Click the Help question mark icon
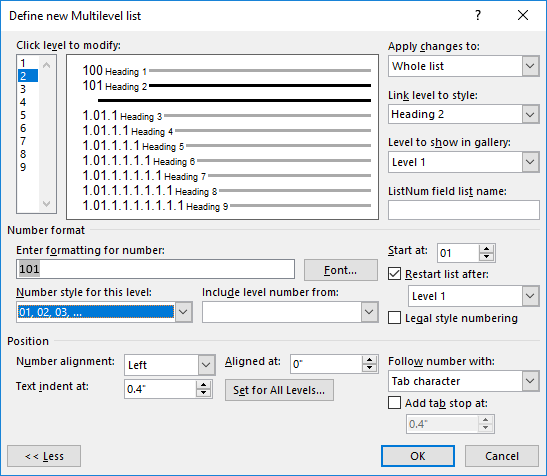 click(478, 15)
